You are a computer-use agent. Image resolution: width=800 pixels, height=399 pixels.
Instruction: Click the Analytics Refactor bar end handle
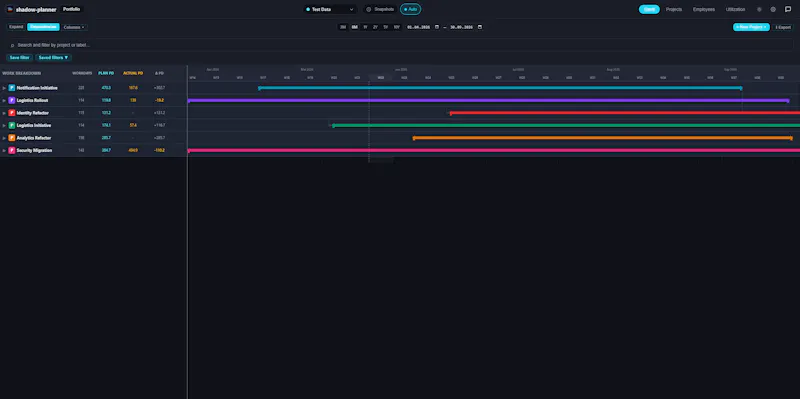coord(791,138)
